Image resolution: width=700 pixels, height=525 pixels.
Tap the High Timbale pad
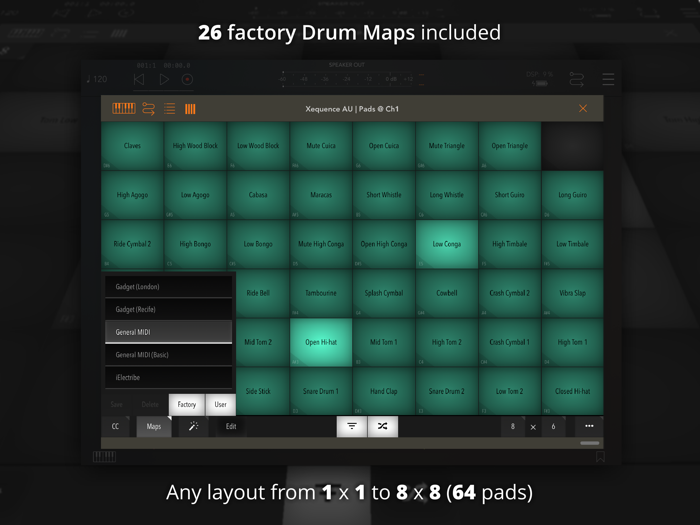click(509, 244)
